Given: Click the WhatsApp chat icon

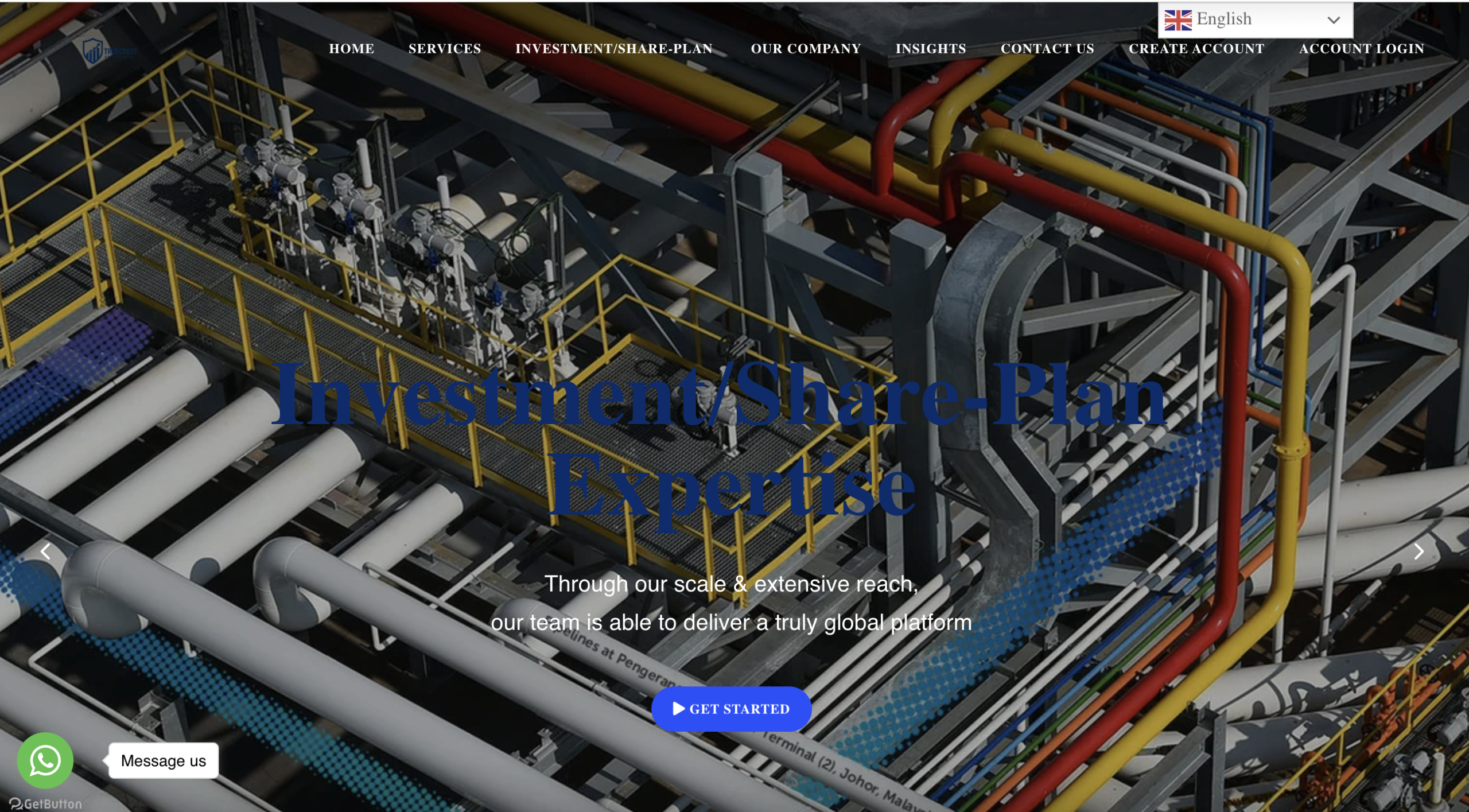Looking at the screenshot, I should tap(45, 760).
